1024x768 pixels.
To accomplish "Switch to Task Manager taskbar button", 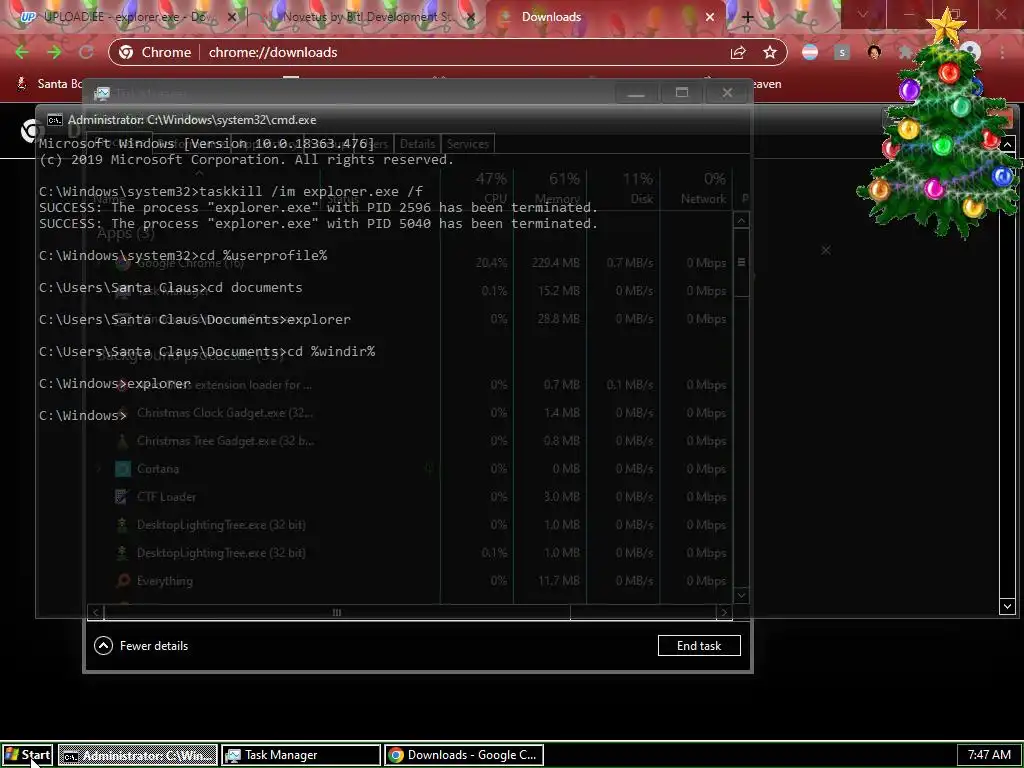I will click(300, 755).
